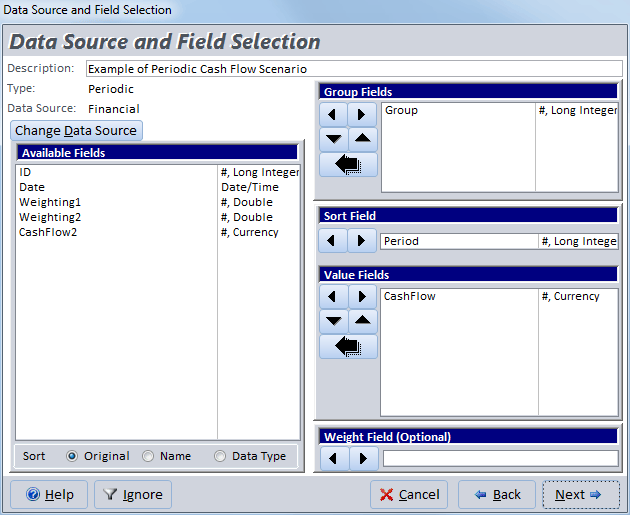Click the Change Data Source button
This screenshot has height=515, width=630.
[x=76, y=131]
